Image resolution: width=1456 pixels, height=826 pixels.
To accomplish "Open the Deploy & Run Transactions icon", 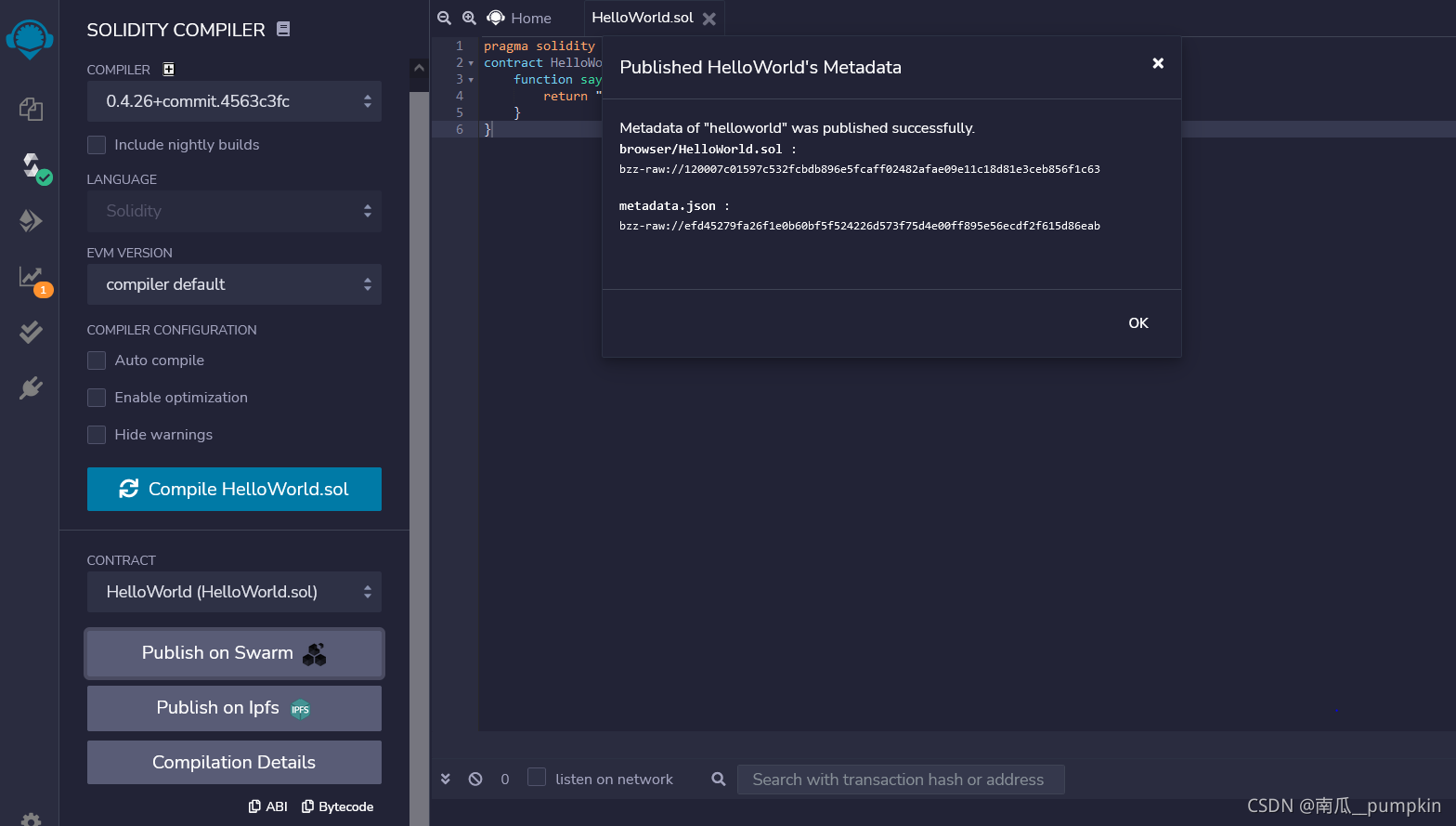I will [31, 220].
